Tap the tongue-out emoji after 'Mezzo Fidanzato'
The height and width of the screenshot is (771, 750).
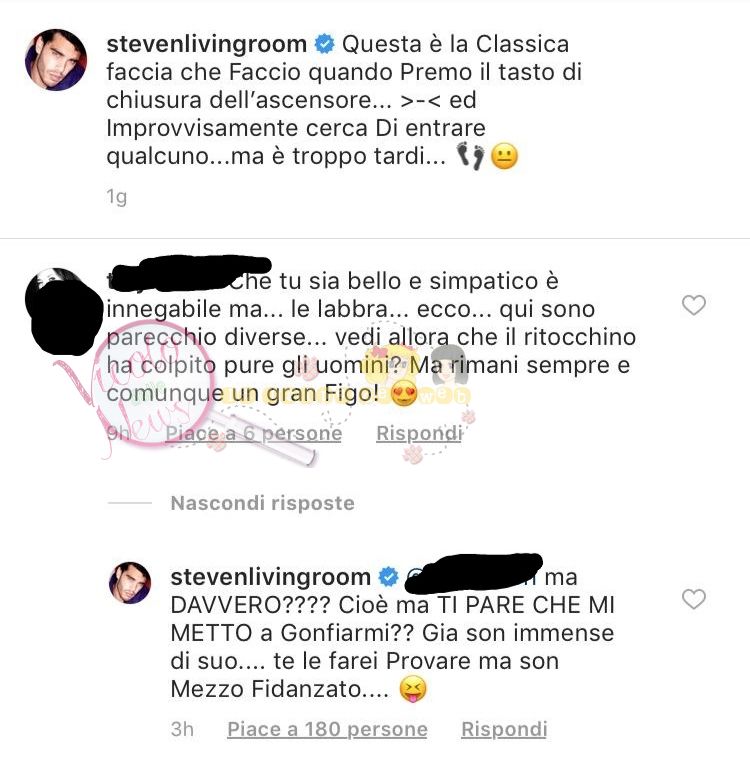(413, 689)
